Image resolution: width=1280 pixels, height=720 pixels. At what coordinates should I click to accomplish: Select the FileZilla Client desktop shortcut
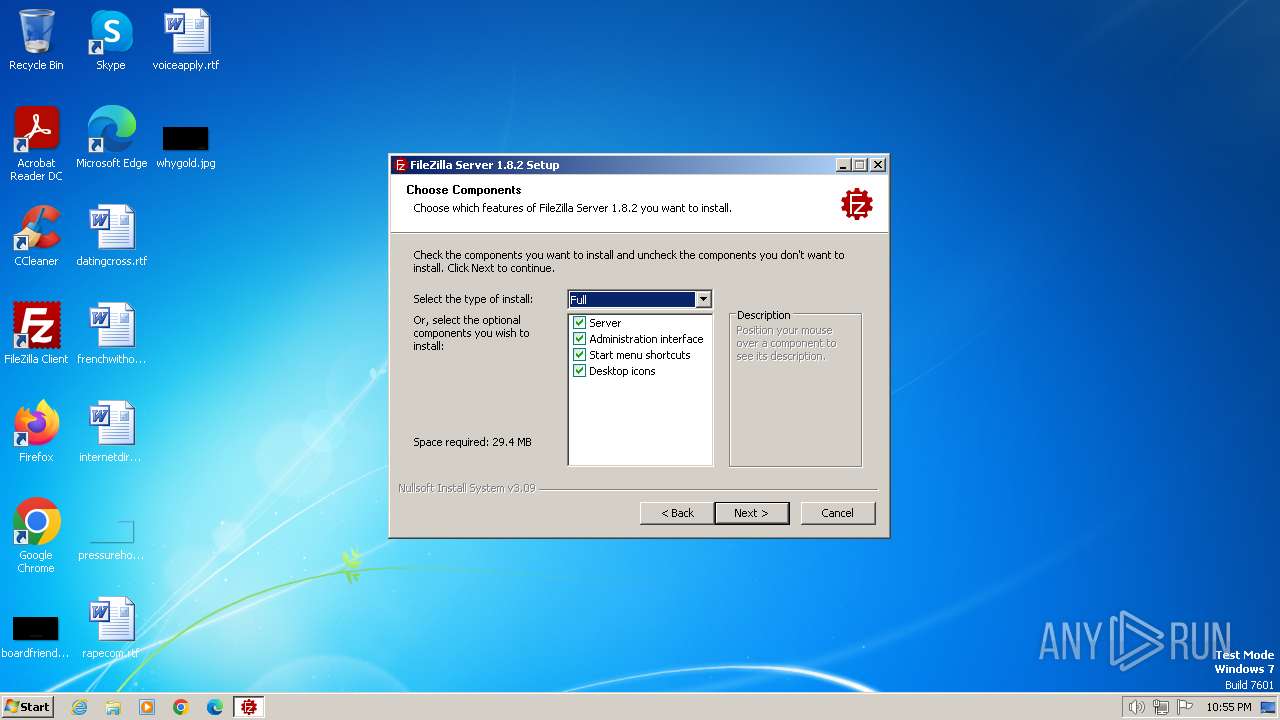pyautogui.click(x=36, y=334)
